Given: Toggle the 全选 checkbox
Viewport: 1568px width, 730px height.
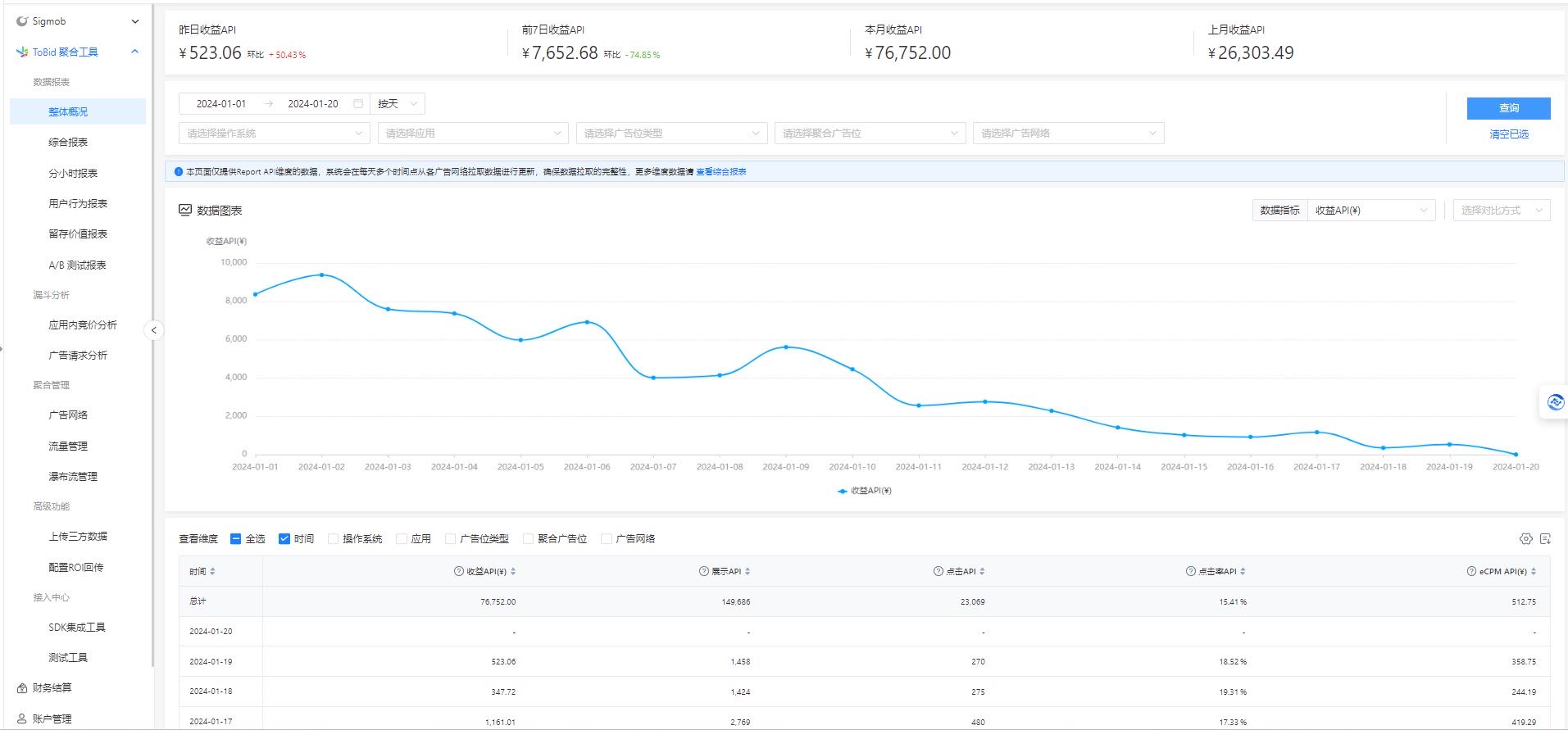Looking at the screenshot, I should (236, 539).
